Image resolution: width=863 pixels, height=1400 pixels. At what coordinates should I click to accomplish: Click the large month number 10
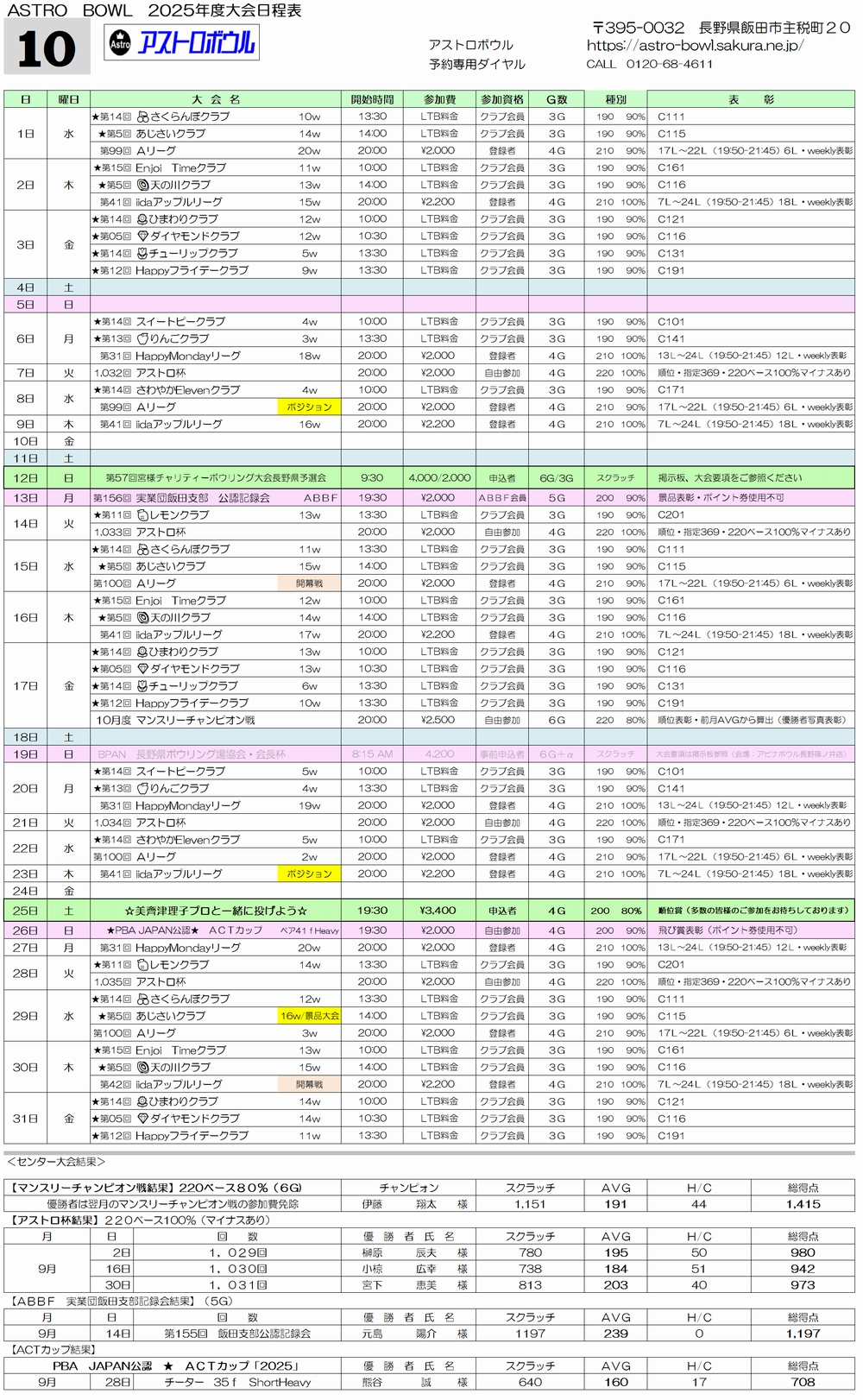click(47, 48)
